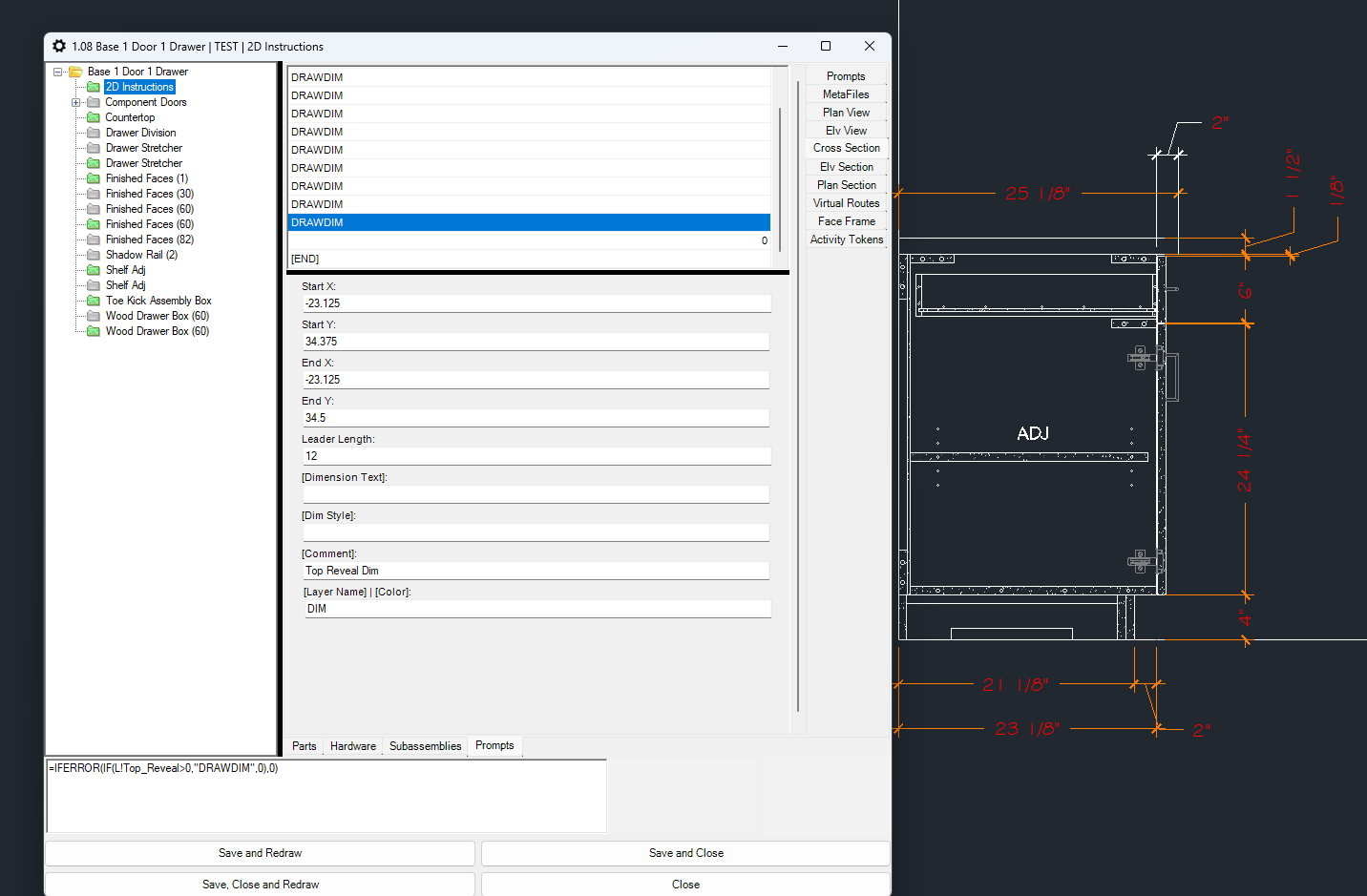Click the properties panel vertical scrollbar
Screen dimensions: 1367x896
click(x=797, y=396)
